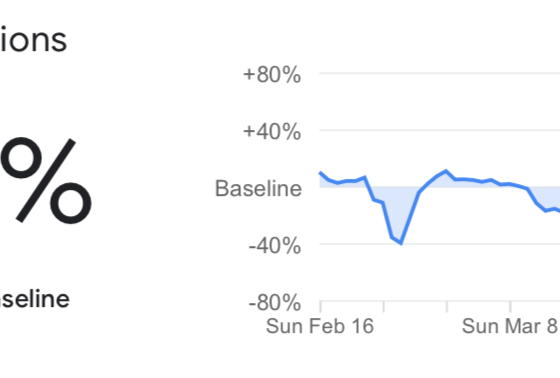Click the large percent symbol
The image size is (560, 378).
point(46,180)
